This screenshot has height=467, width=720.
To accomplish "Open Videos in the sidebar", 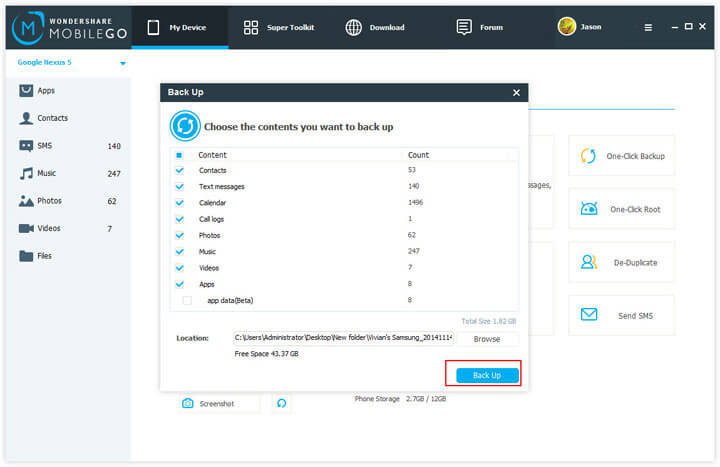I will 69,228.
